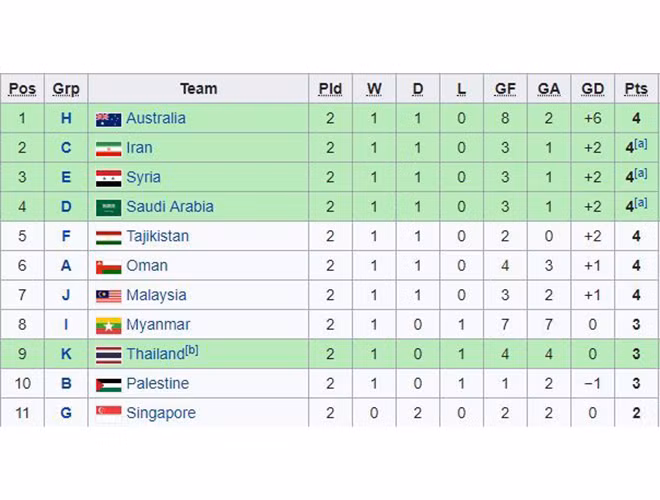Click the Singapore flag icon
This screenshot has height=500, width=660.
click(108, 414)
